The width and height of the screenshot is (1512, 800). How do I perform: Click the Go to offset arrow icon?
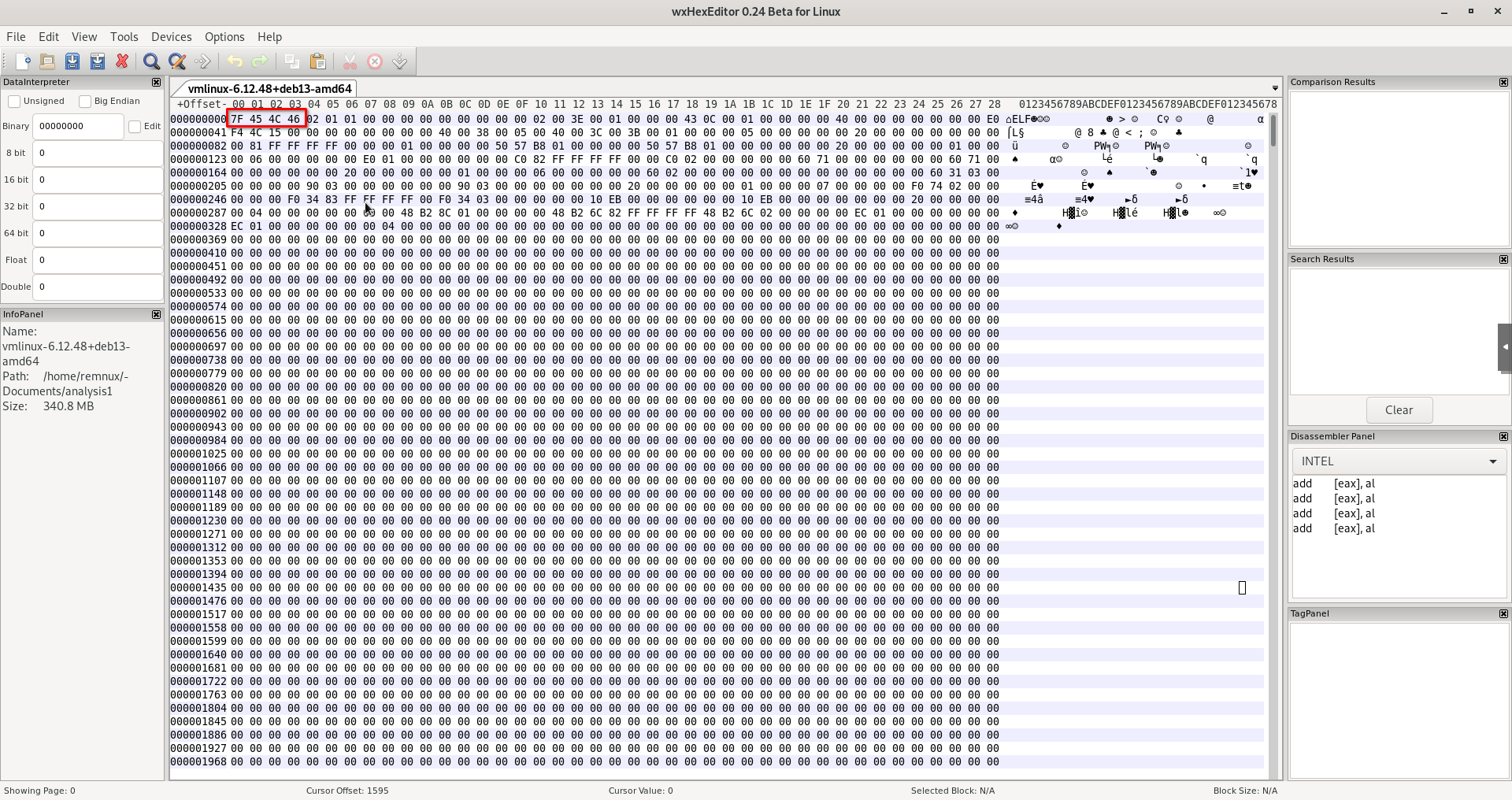202,61
